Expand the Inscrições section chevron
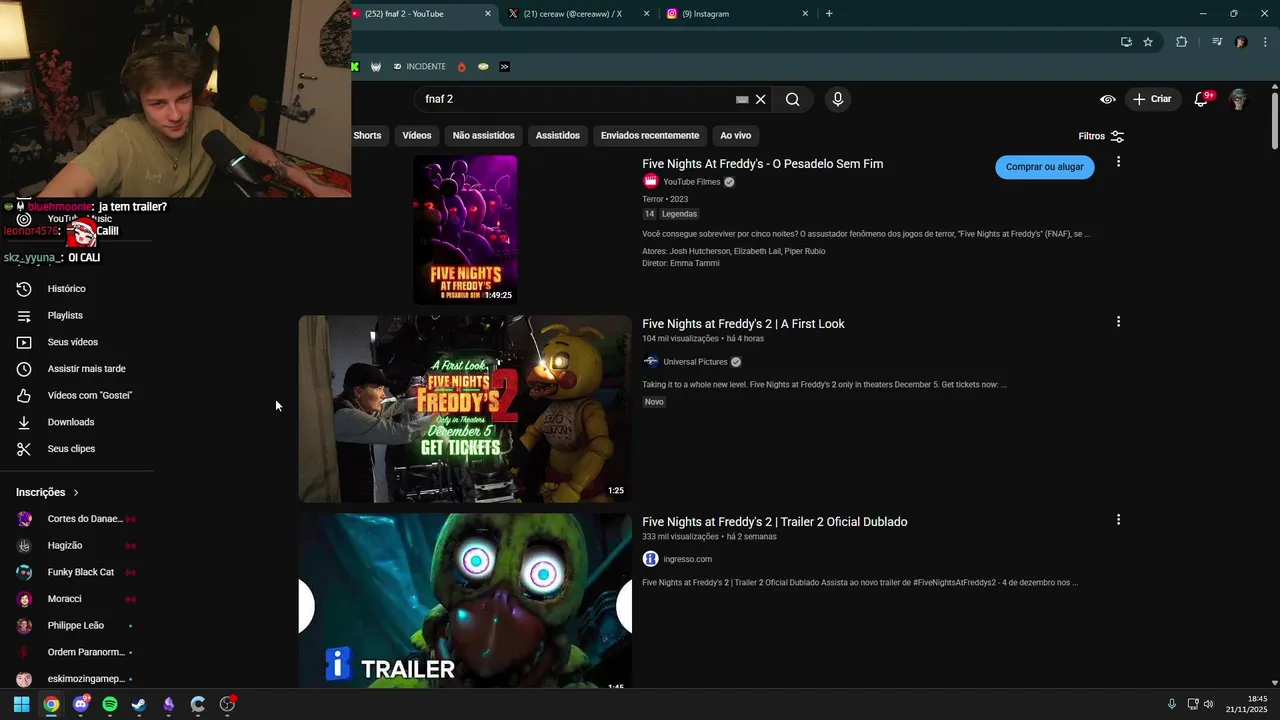 [x=76, y=492]
